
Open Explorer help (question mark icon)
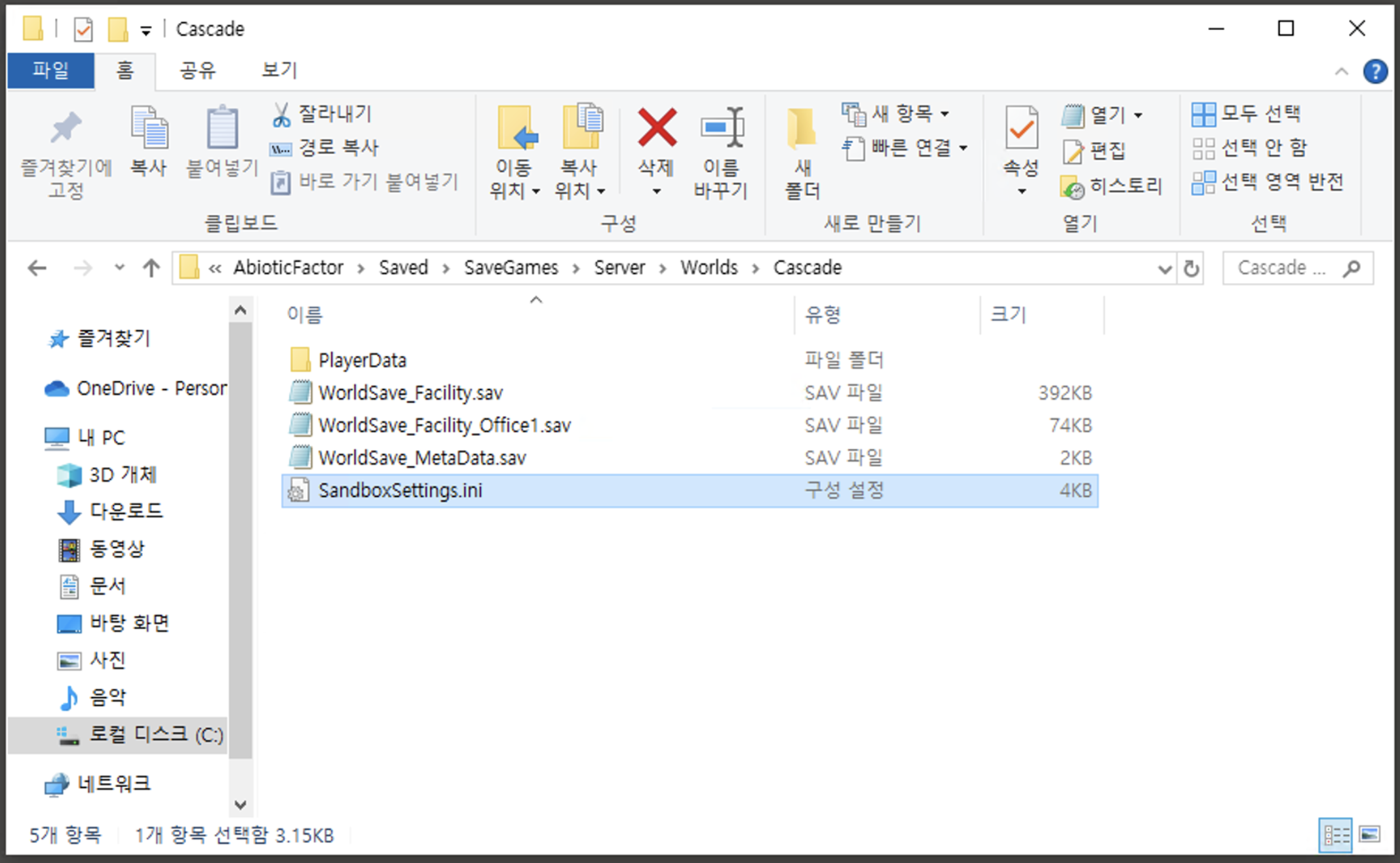pos(1375,71)
